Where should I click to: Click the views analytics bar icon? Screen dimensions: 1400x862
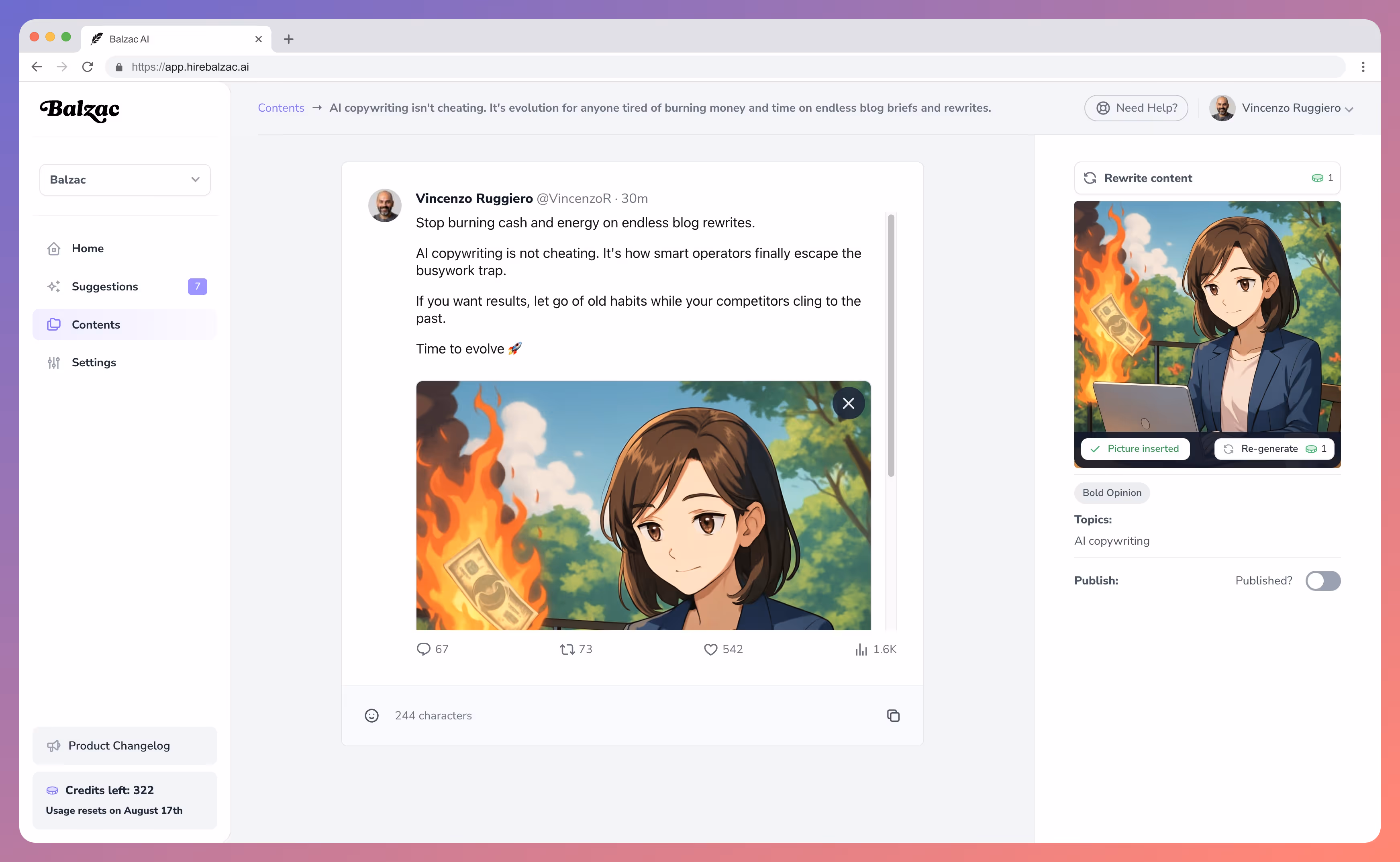tap(861, 650)
